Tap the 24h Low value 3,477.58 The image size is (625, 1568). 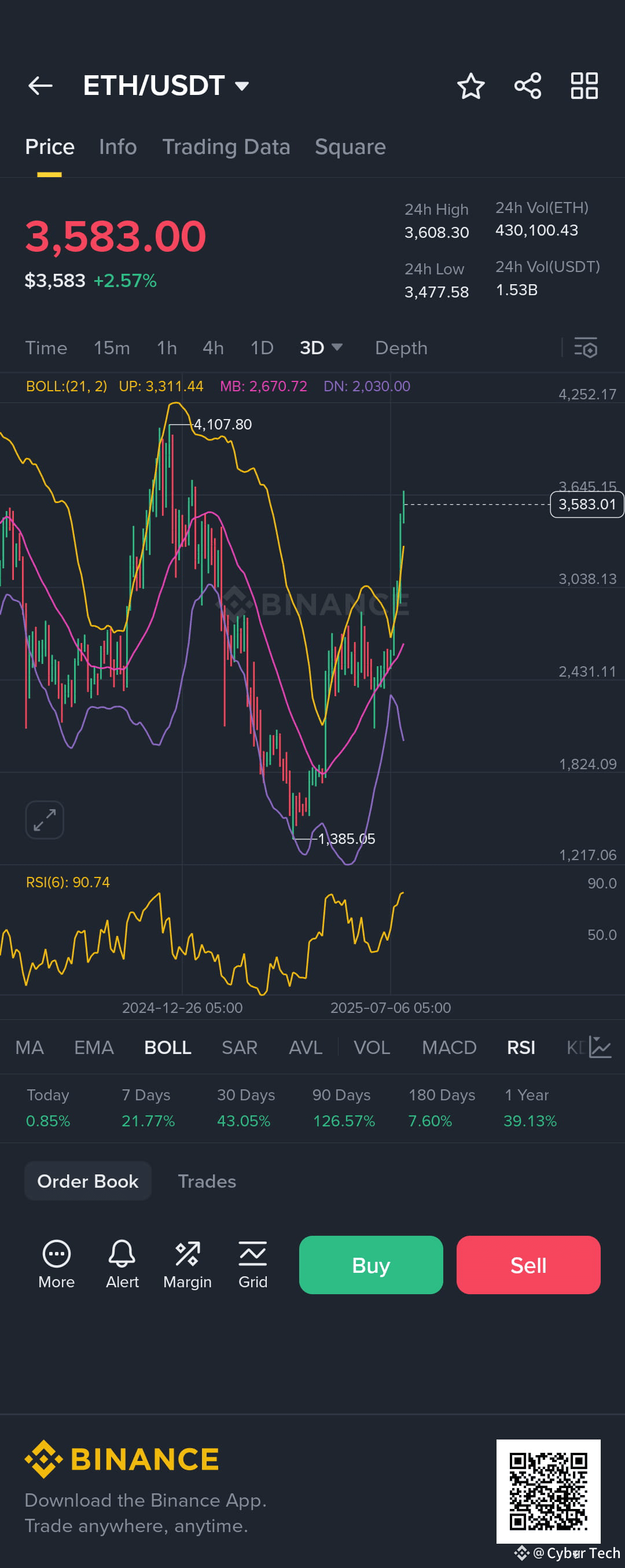pyautogui.click(x=436, y=292)
